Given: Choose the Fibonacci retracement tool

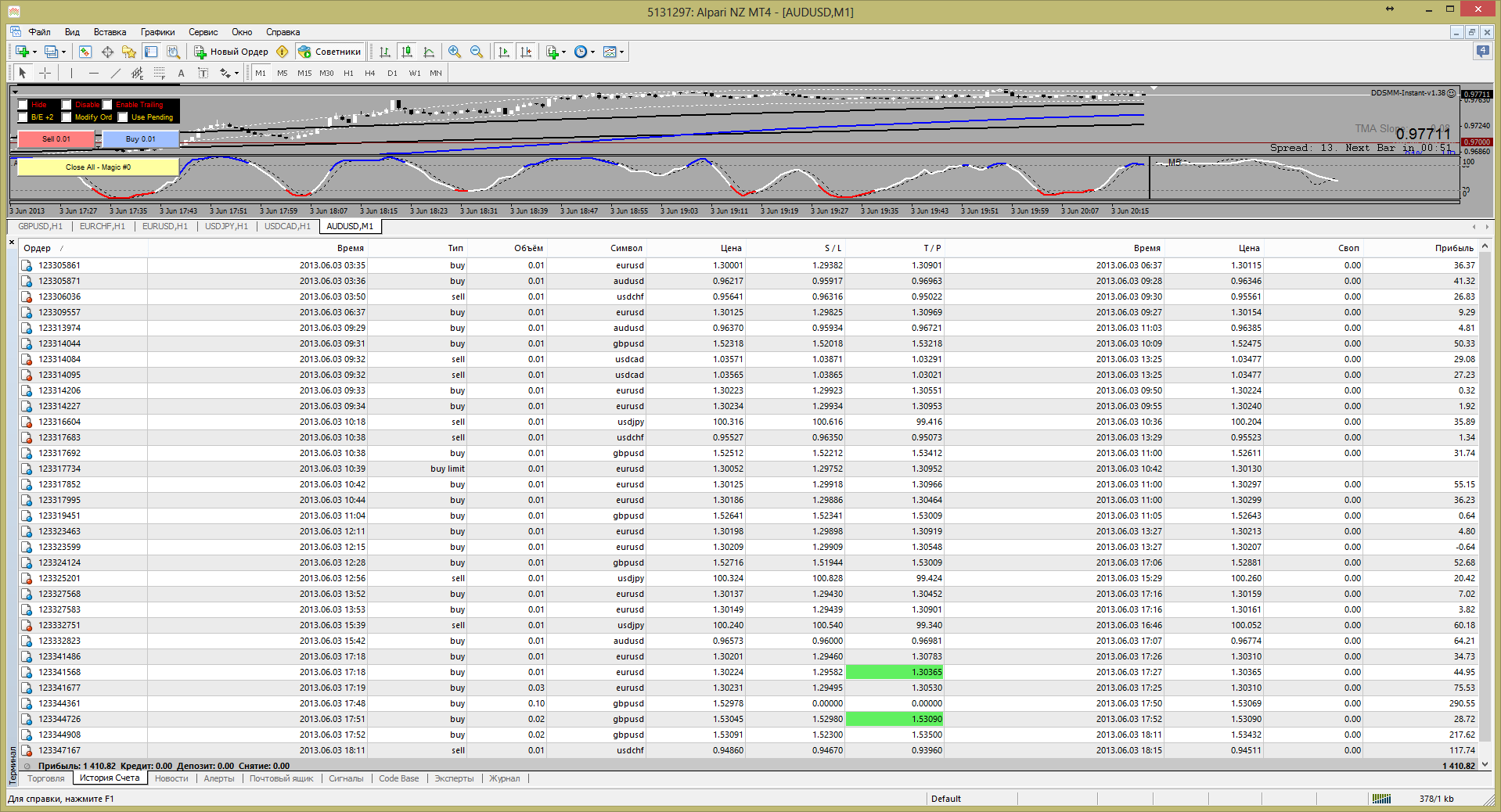Looking at the screenshot, I should point(160,73).
